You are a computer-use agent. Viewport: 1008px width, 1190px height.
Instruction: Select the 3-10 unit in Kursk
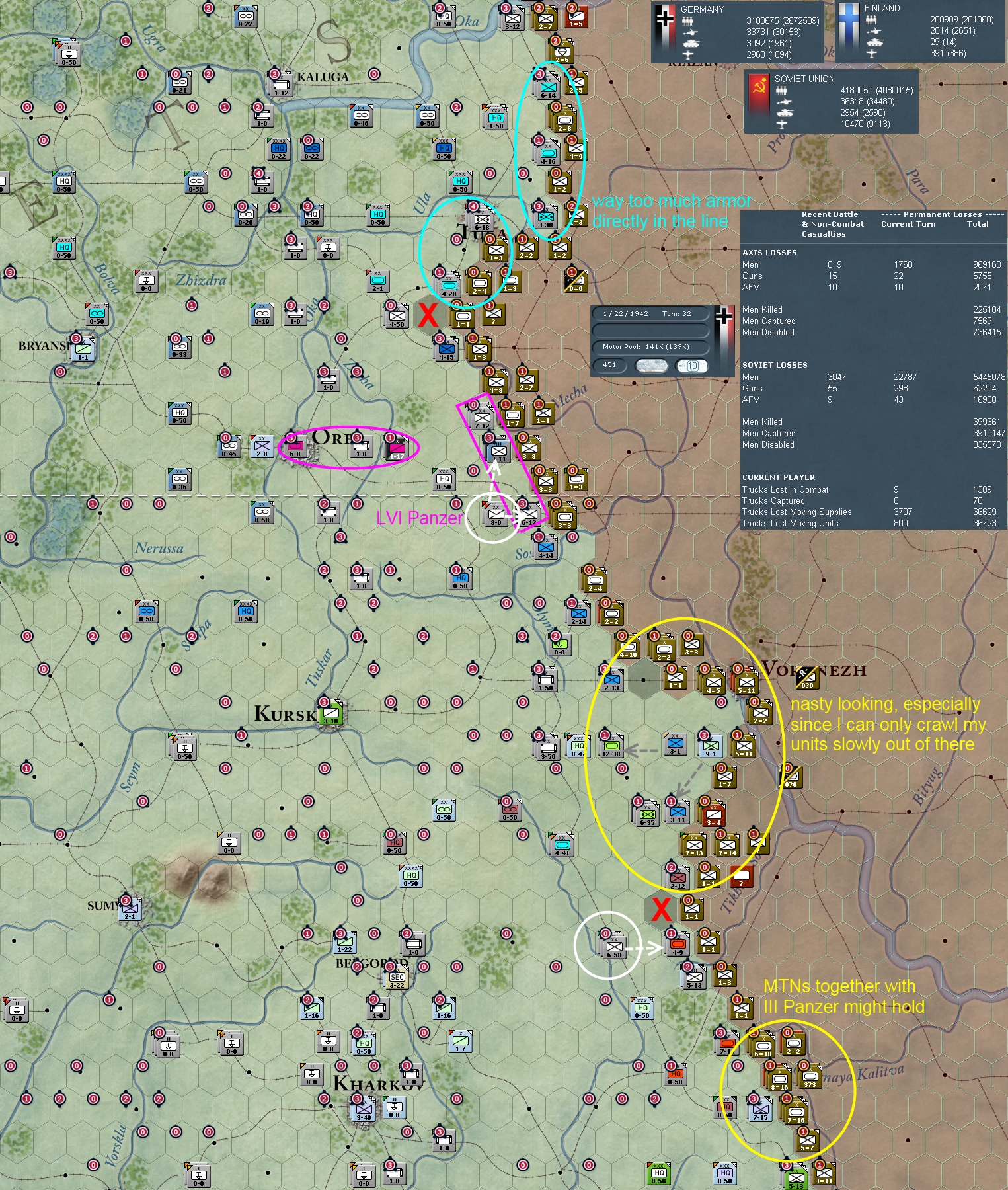tap(330, 712)
